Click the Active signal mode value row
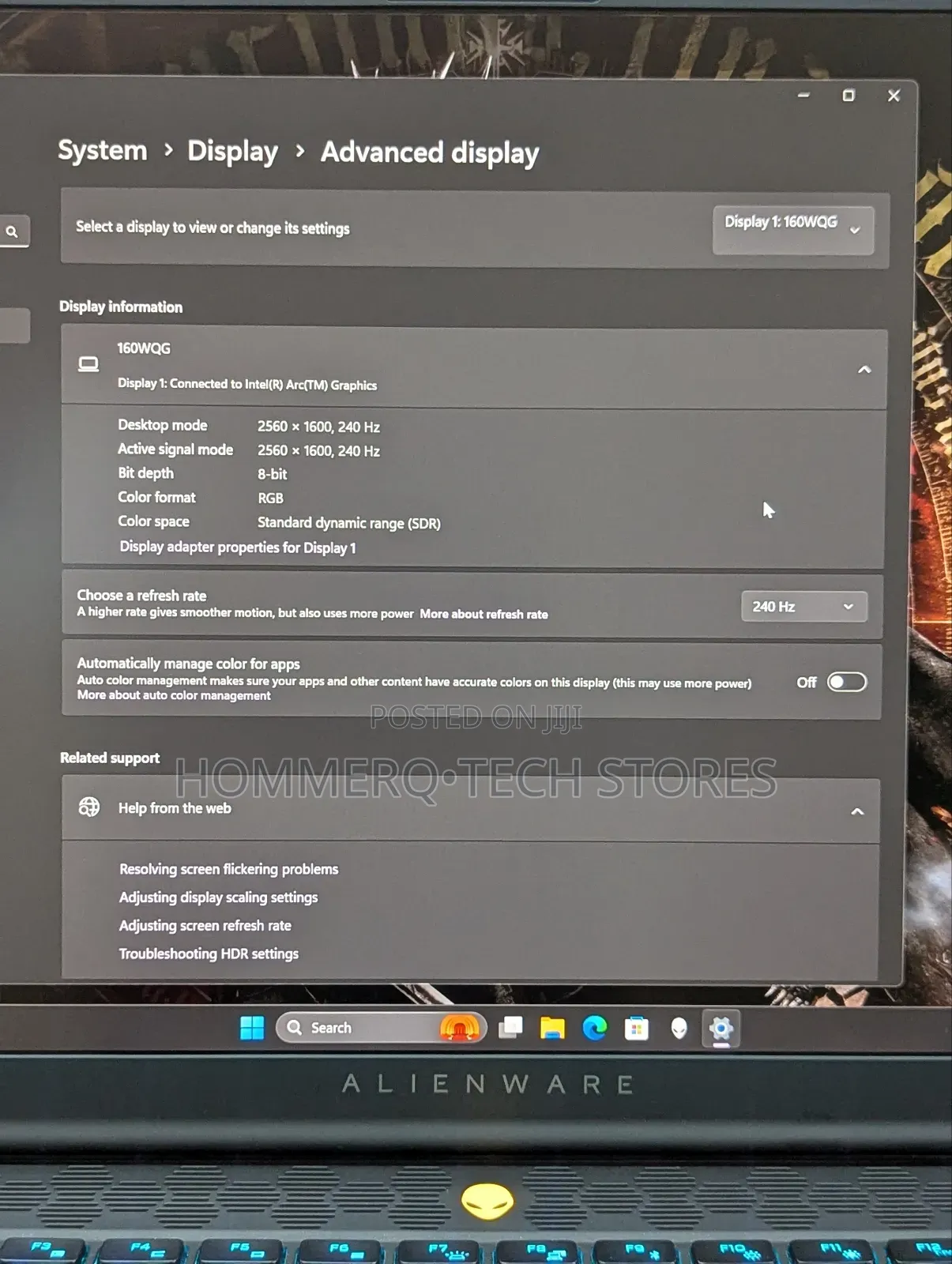This screenshot has height=1264, width=952. pyautogui.click(x=318, y=450)
